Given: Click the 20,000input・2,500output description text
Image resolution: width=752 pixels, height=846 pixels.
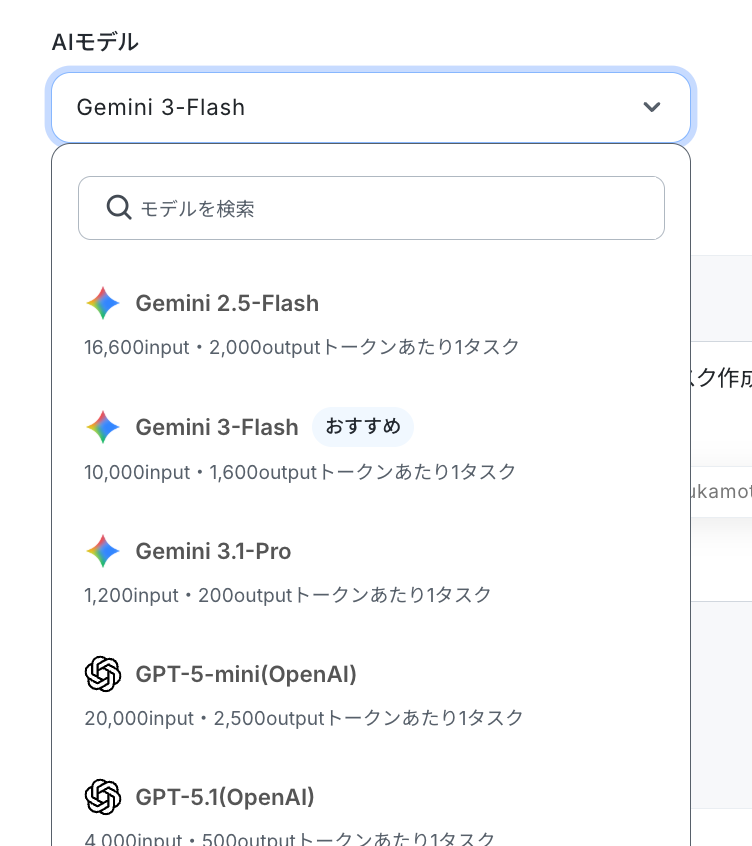Looking at the screenshot, I should coord(304,718).
